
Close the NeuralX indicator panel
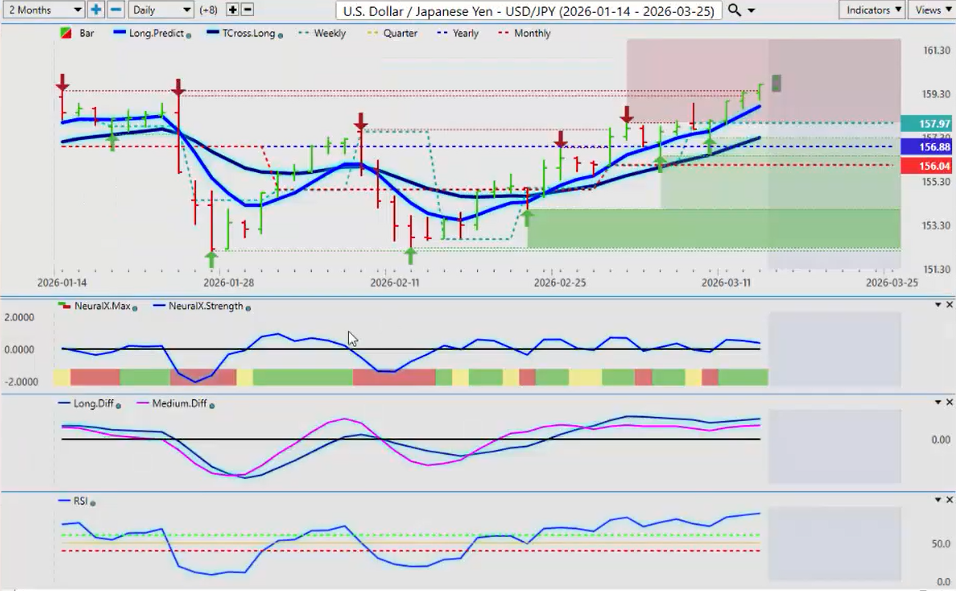tap(948, 304)
